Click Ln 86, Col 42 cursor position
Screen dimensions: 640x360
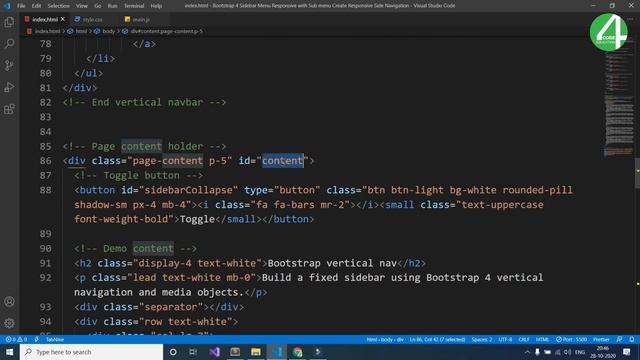(437, 340)
